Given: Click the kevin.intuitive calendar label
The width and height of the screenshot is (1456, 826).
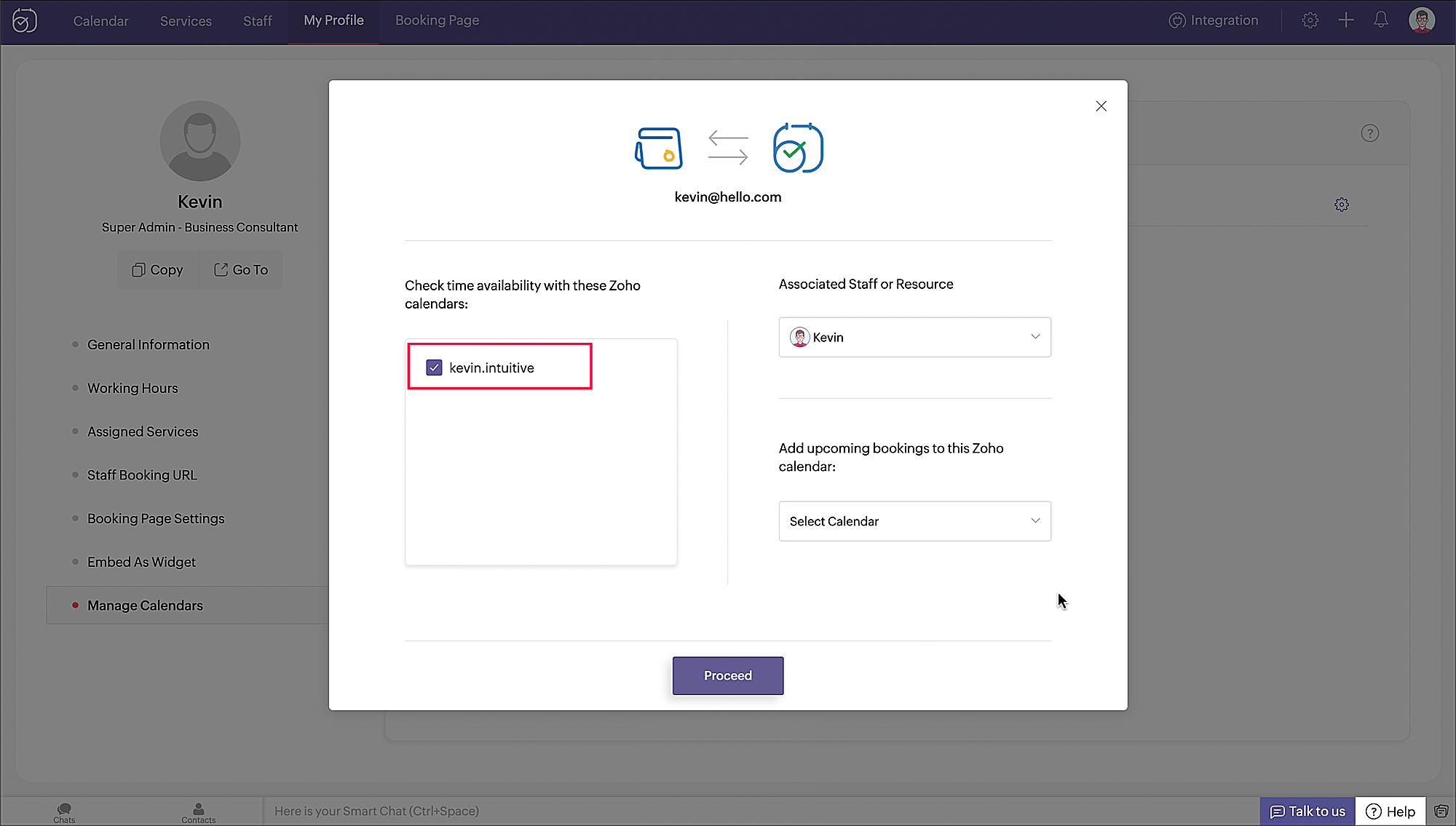Looking at the screenshot, I should click(x=491, y=368).
